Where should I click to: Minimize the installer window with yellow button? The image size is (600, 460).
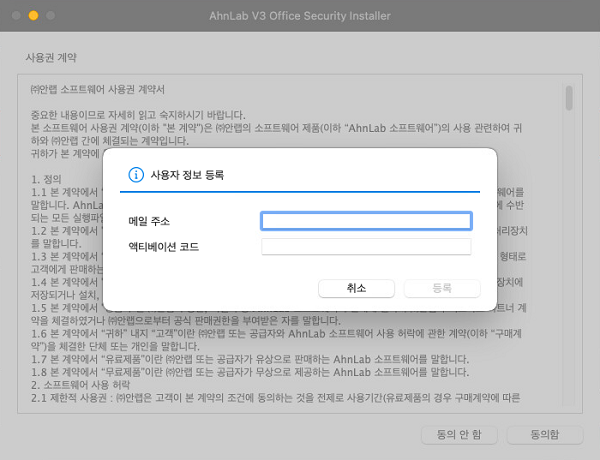[33, 16]
